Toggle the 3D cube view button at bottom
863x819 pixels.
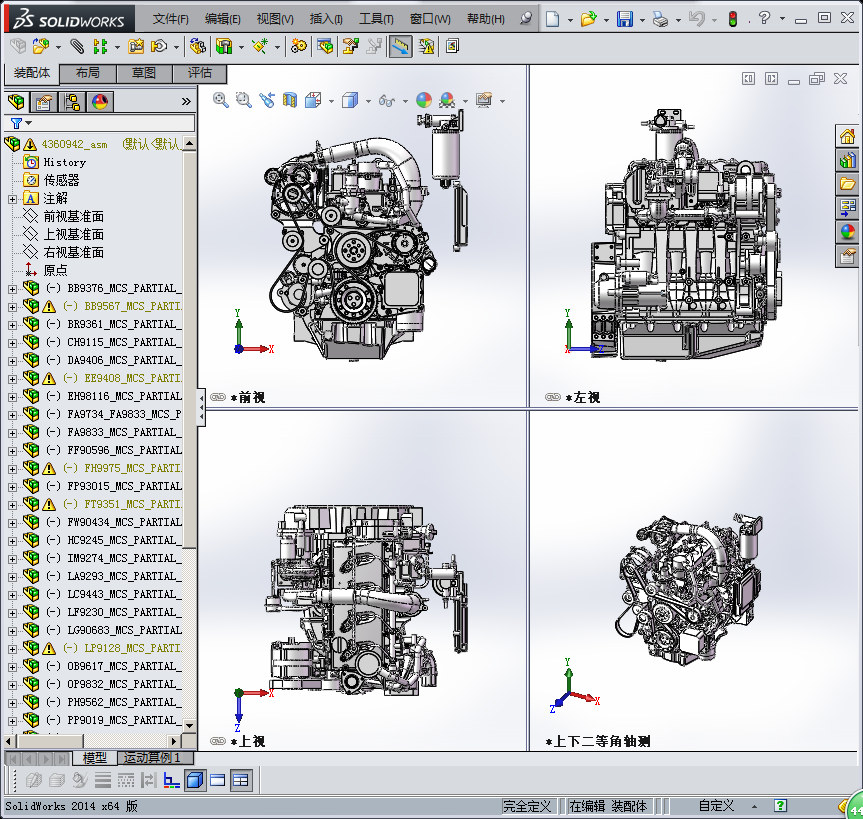195,780
